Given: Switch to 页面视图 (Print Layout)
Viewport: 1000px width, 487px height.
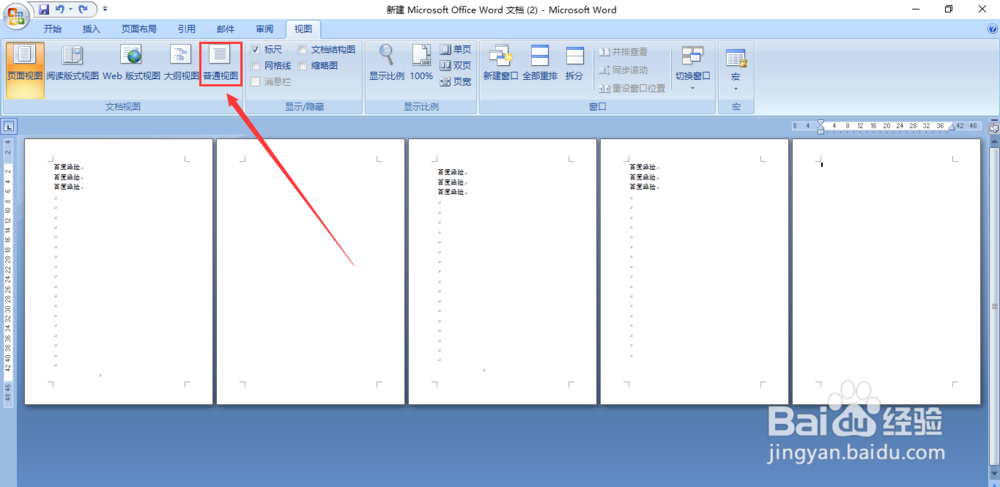Looking at the screenshot, I should coord(26,70).
